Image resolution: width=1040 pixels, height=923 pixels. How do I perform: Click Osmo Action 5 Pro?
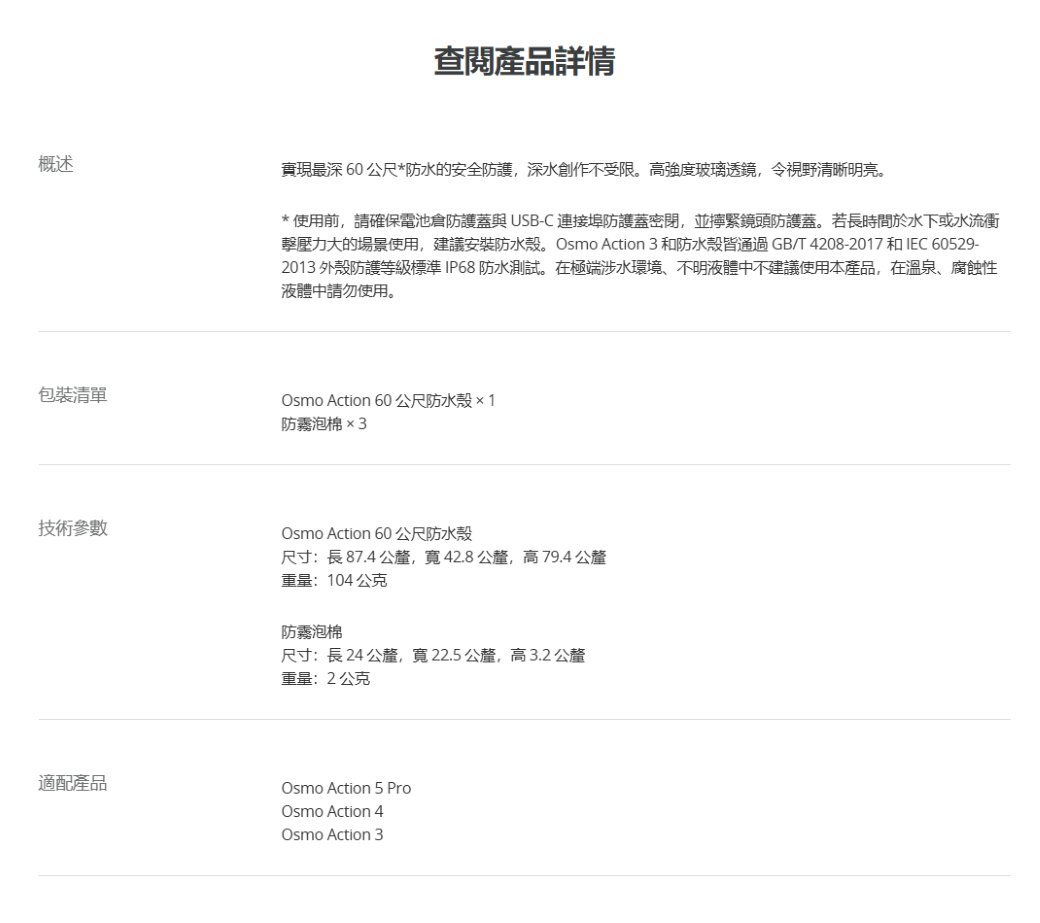click(346, 788)
